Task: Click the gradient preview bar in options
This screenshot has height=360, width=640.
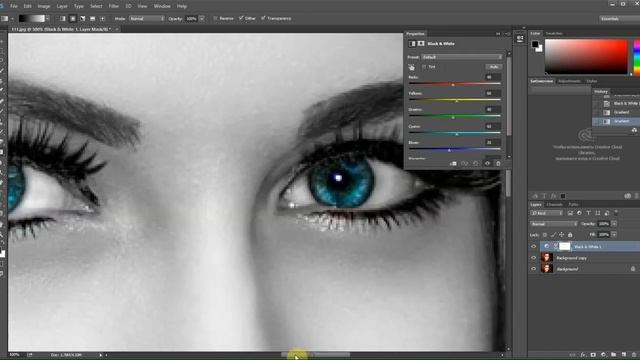Action: (31, 18)
